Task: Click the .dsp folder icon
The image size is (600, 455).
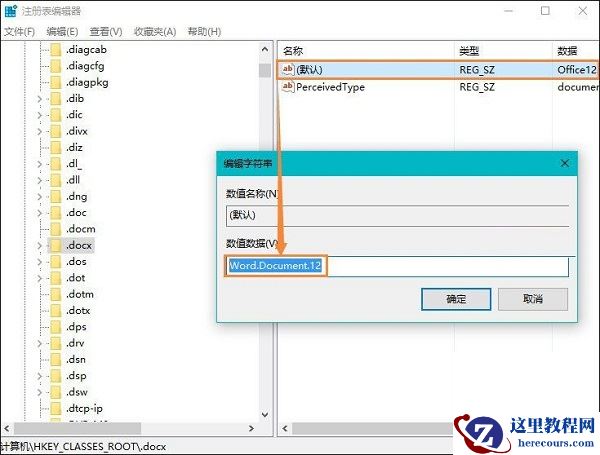Action: coord(56,376)
